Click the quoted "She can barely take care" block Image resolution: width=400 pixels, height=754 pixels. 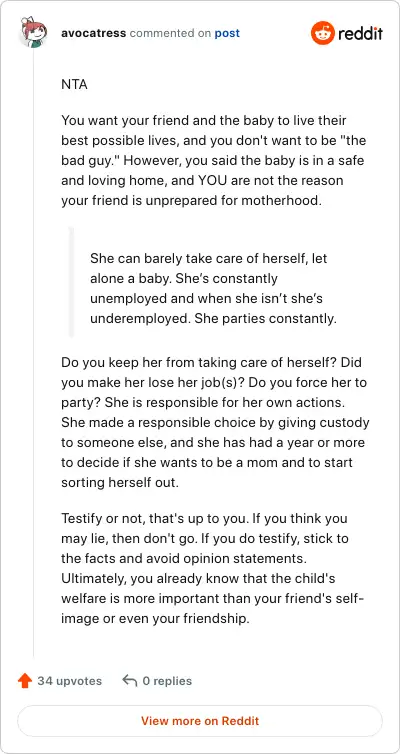click(x=213, y=289)
